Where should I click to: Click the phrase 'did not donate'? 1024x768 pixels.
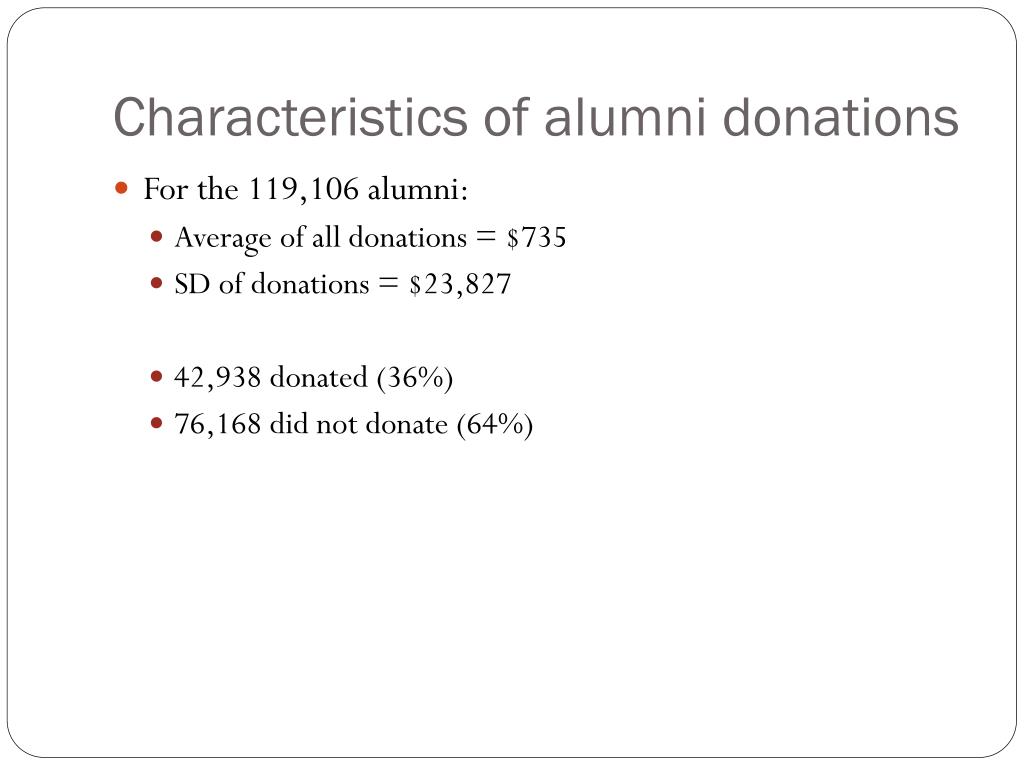tap(359, 424)
